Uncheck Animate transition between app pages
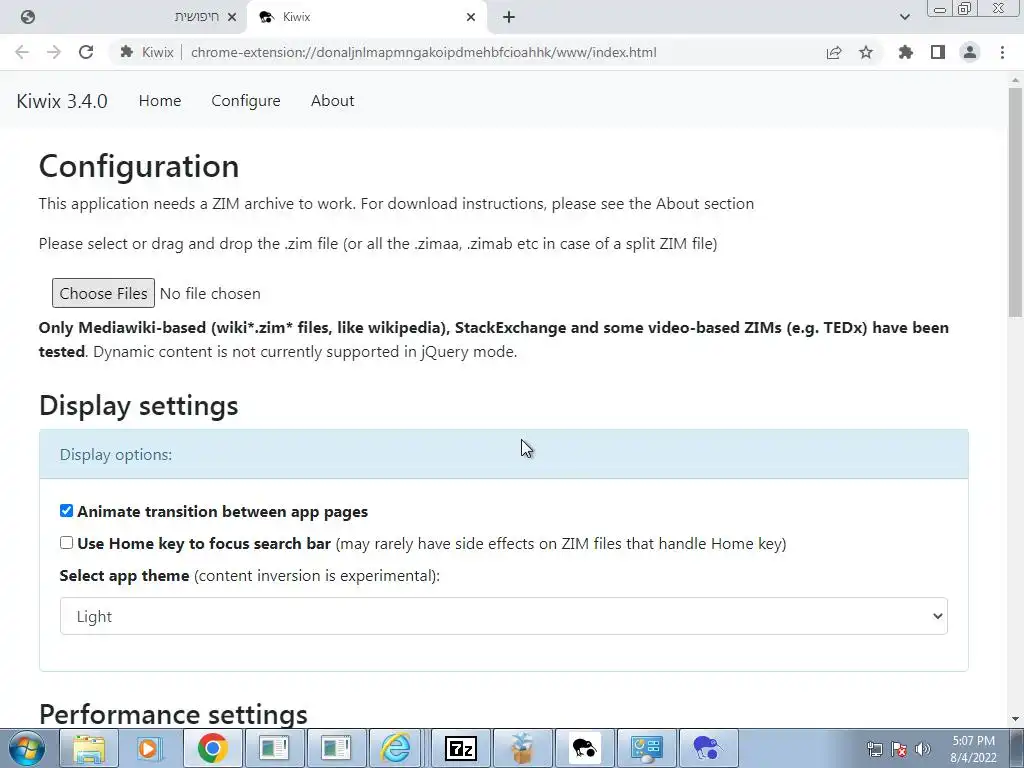The width and height of the screenshot is (1024, 768). pyautogui.click(x=67, y=511)
